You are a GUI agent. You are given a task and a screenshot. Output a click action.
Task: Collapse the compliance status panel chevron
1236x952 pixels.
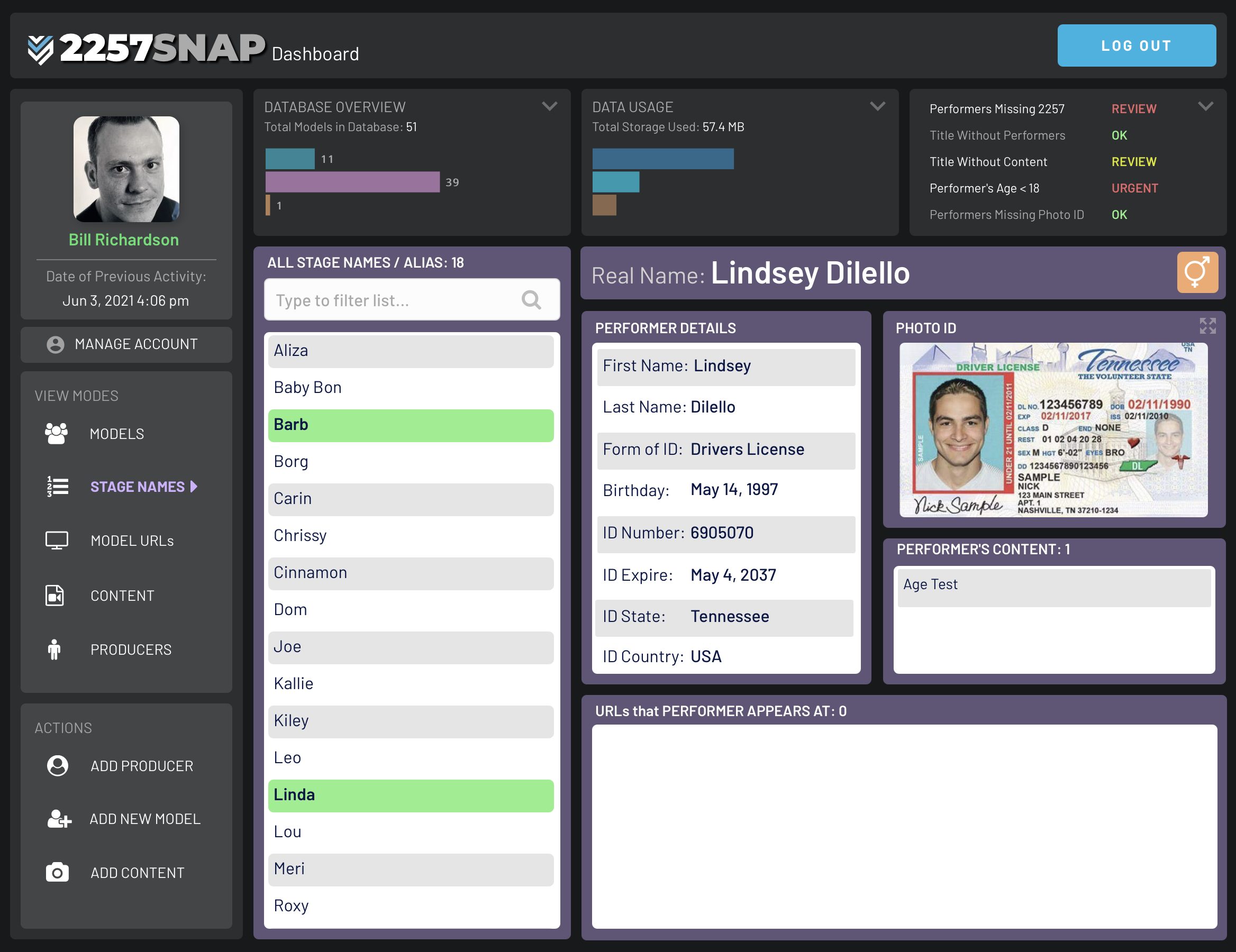click(1205, 106)
